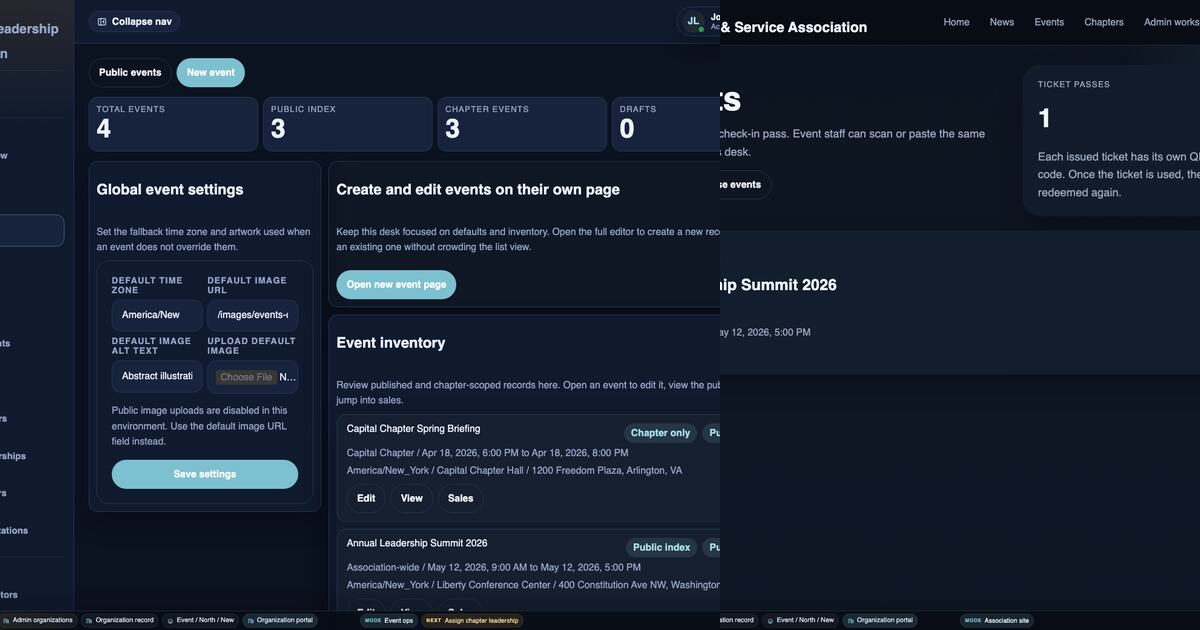The image size is (1200, 630).
Task: Open Home in Association site nav
Action: point(957,22)
